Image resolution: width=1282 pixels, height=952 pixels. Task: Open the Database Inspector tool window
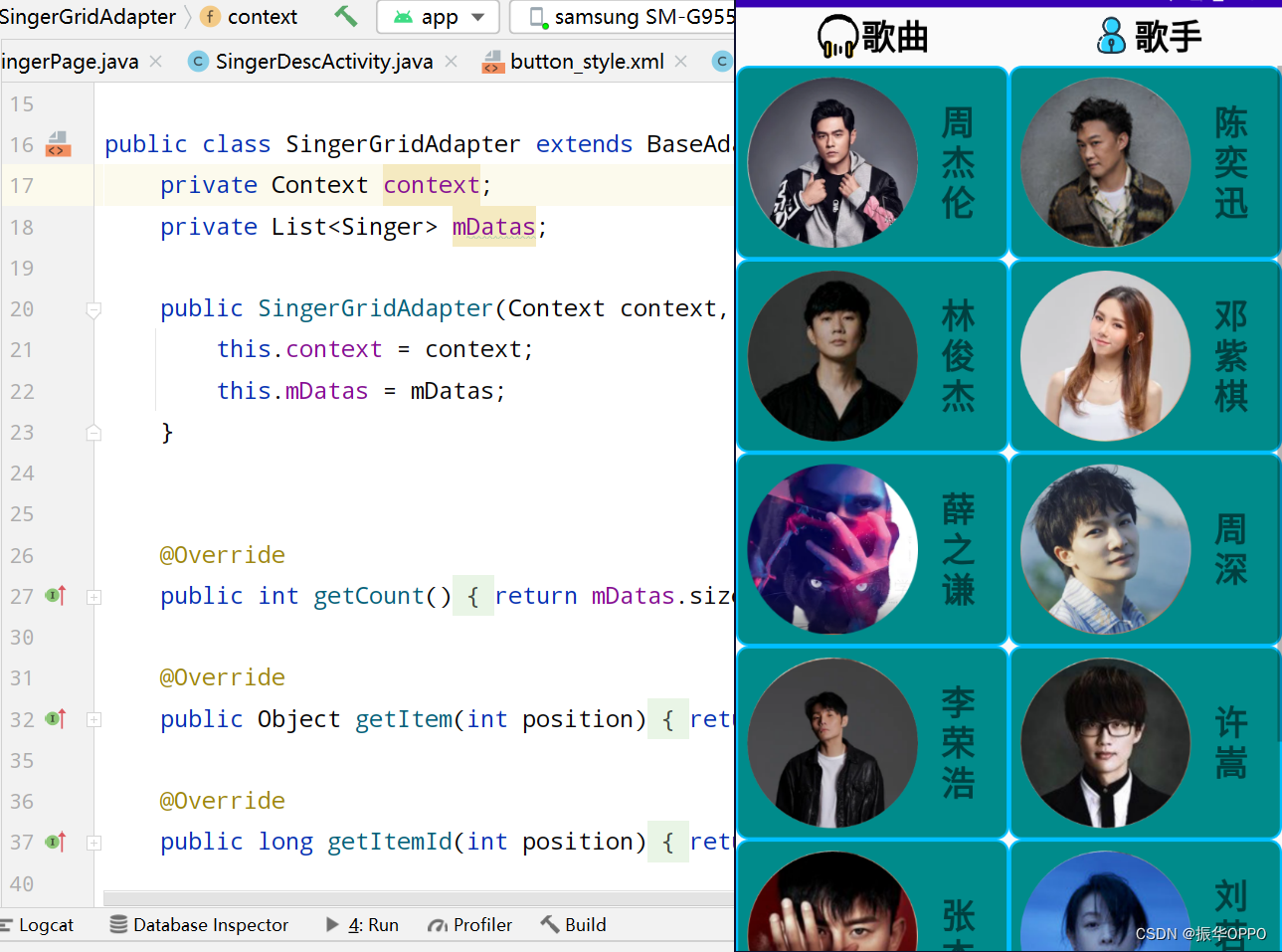(x=199, y=925)
